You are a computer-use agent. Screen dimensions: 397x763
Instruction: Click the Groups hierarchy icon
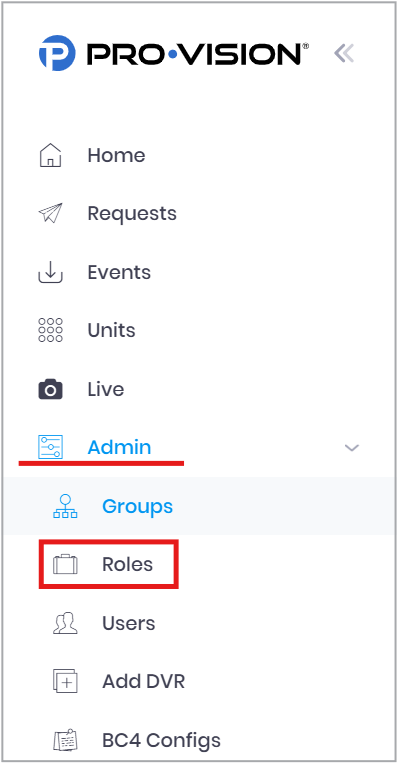[65, 506]
